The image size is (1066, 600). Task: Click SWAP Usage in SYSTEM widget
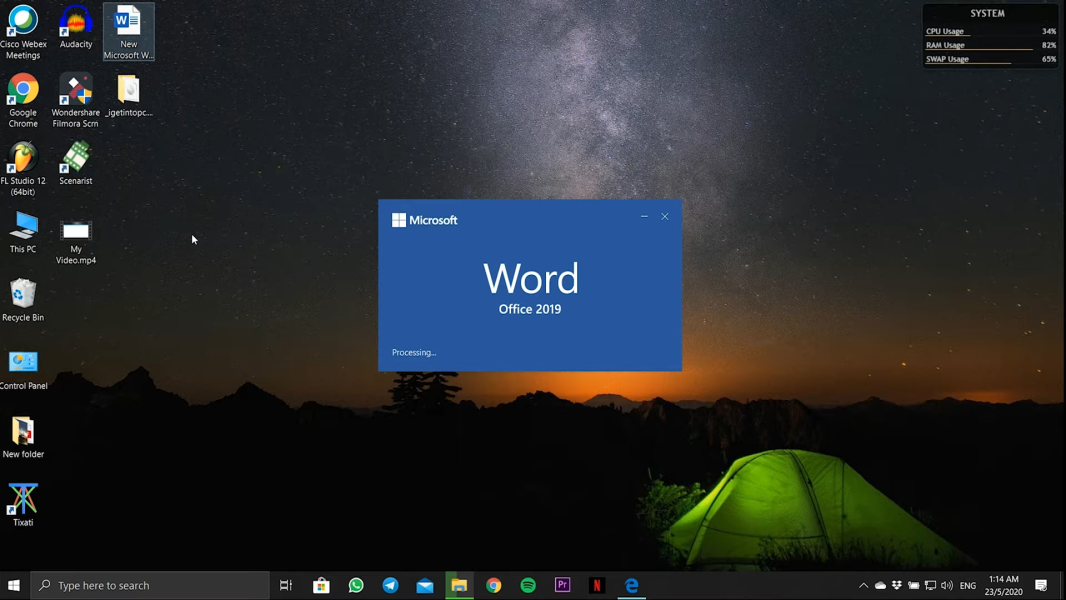(991, 59)
